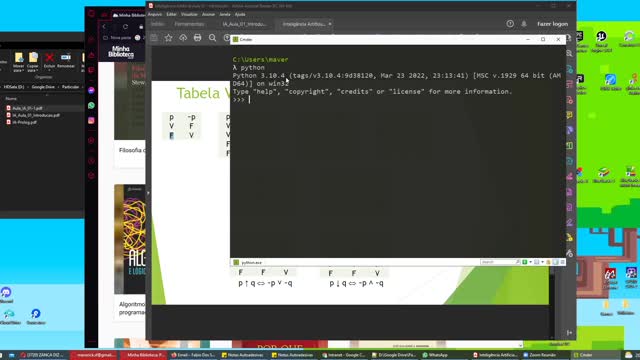Click the Acrobat right-pane collapse arrow

coord(569,333)
